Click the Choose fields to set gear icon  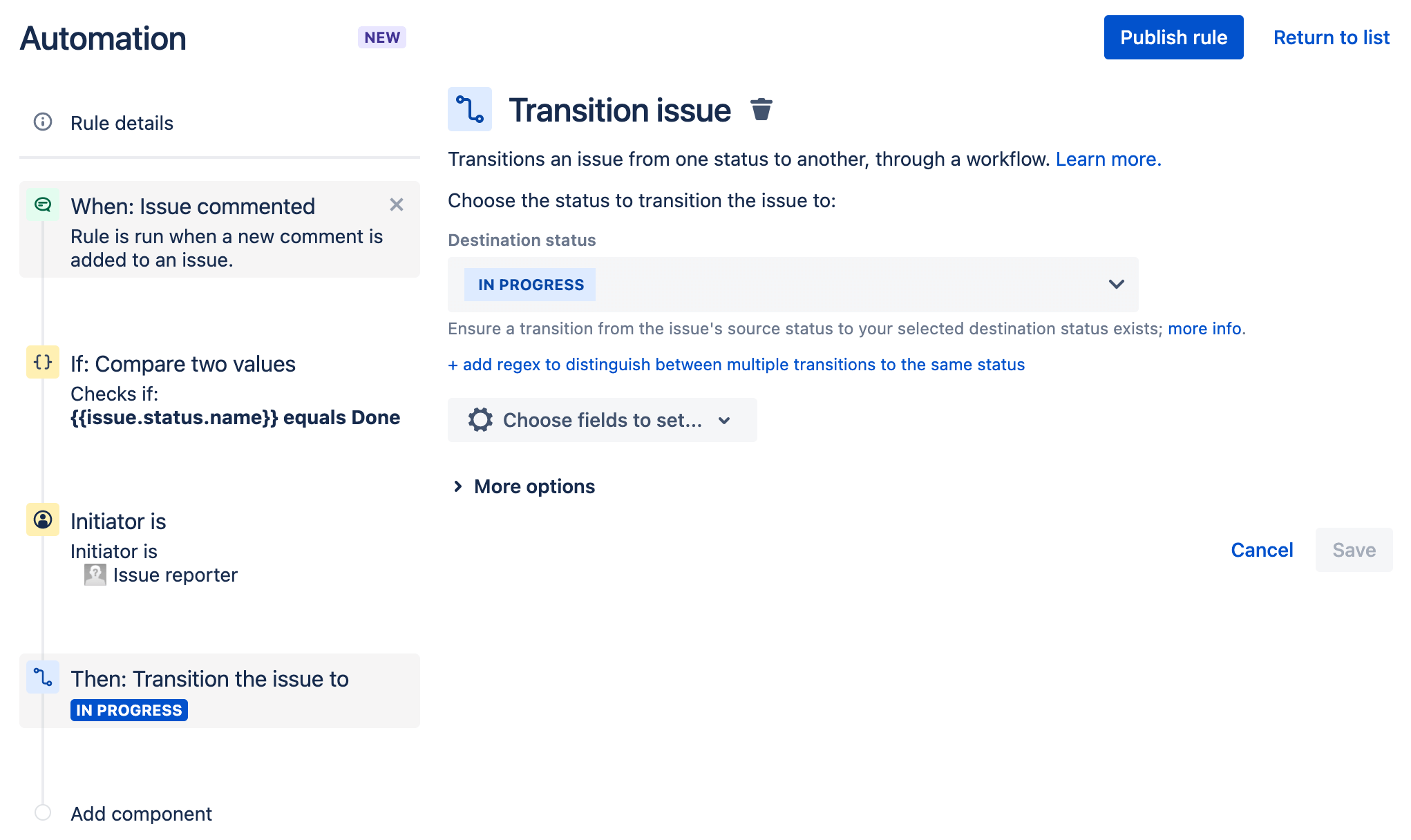pos(480,420)
